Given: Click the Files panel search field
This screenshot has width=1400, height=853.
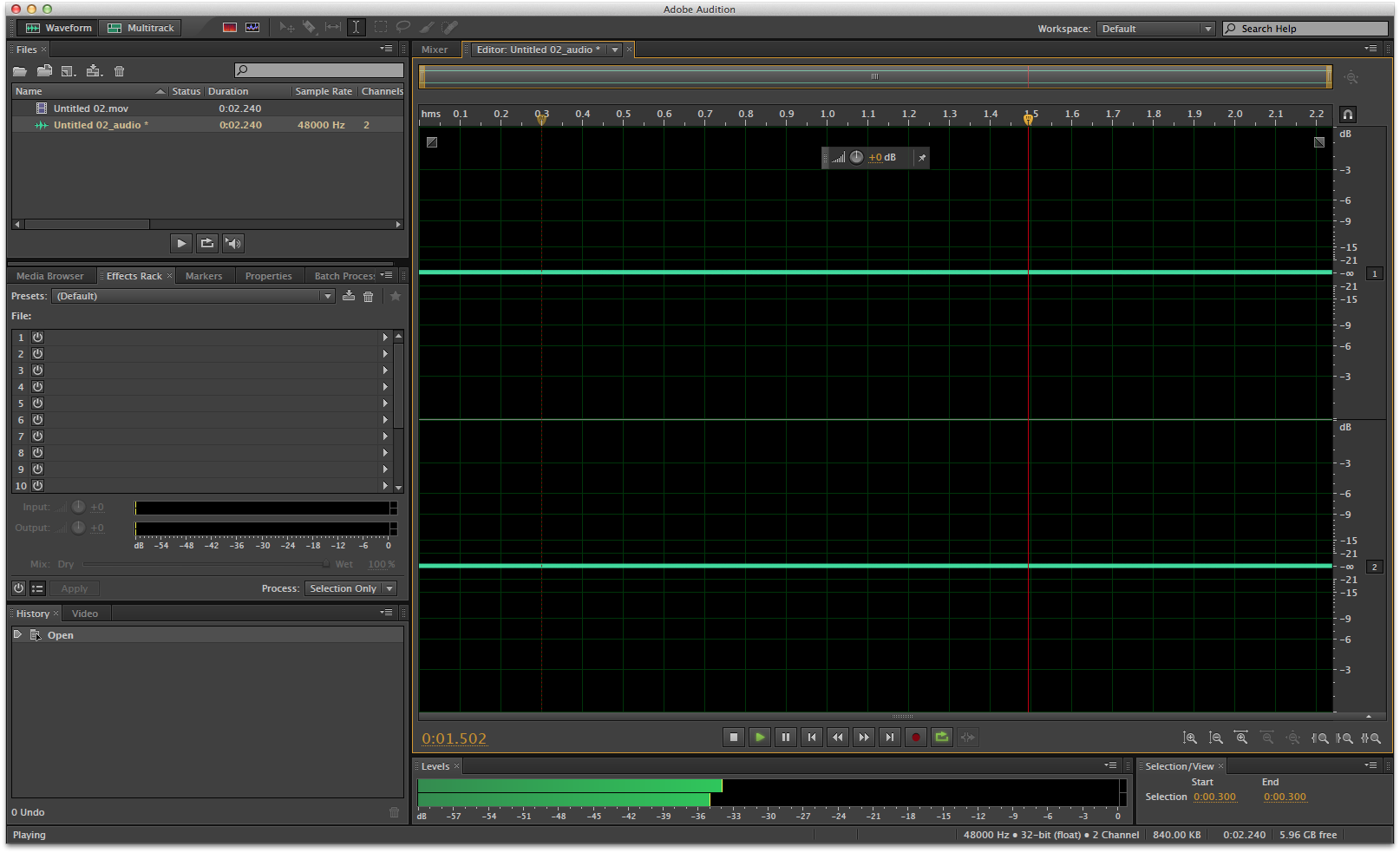Looking at the screenshot, I should tap(319, 70).
